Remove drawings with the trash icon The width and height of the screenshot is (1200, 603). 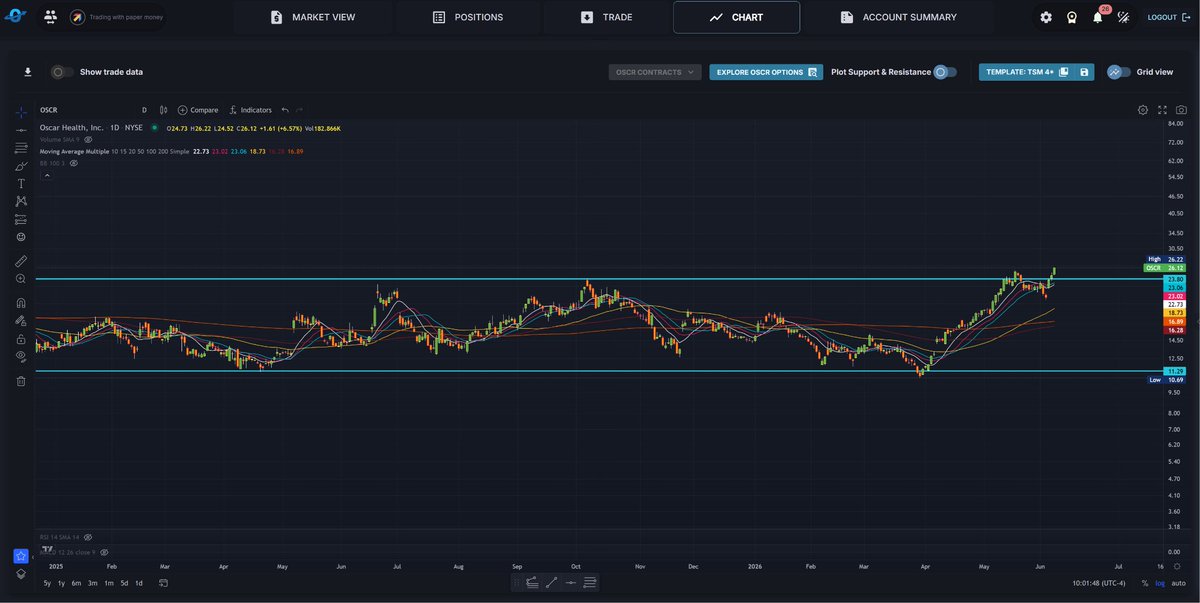(21, 381)
